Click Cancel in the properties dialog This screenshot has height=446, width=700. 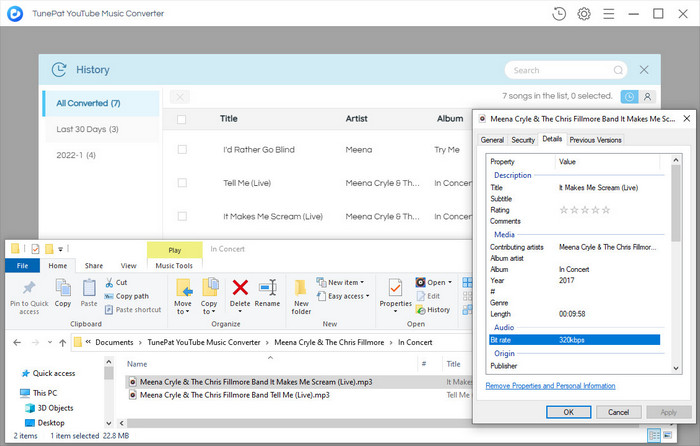click(618, 412)
